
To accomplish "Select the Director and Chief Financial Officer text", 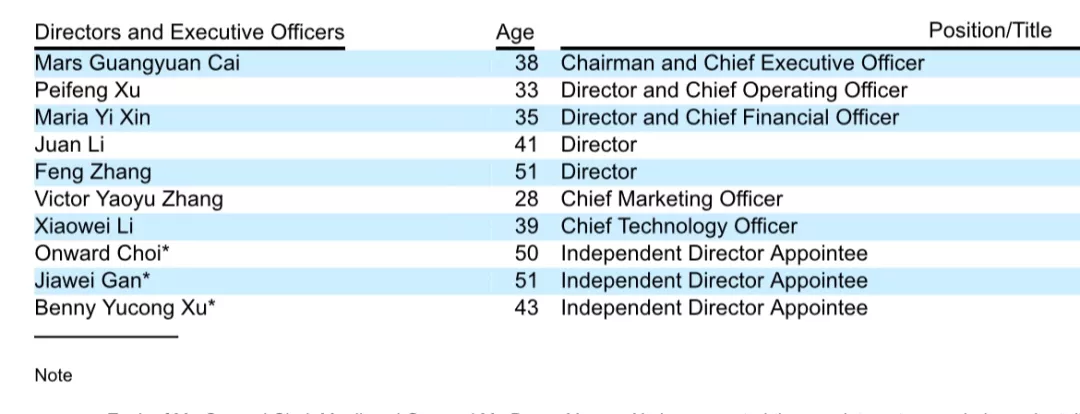I will [x=730, y=118].
